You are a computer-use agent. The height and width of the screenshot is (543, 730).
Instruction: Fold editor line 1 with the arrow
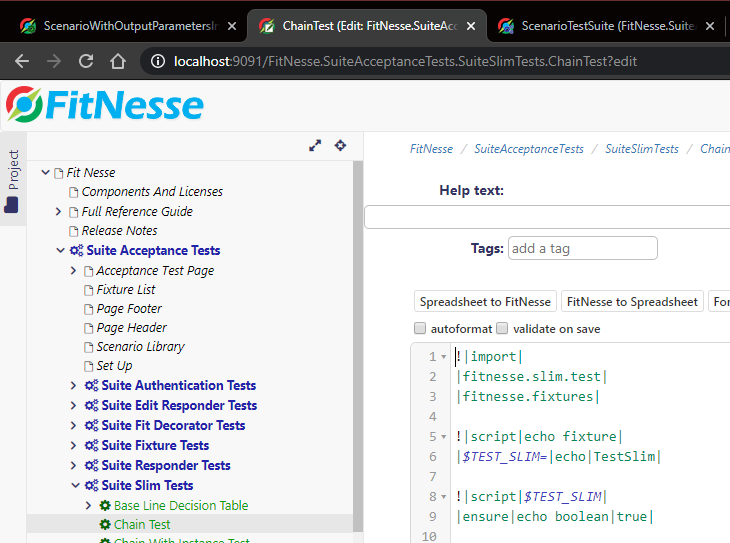(x=444, y=357)
